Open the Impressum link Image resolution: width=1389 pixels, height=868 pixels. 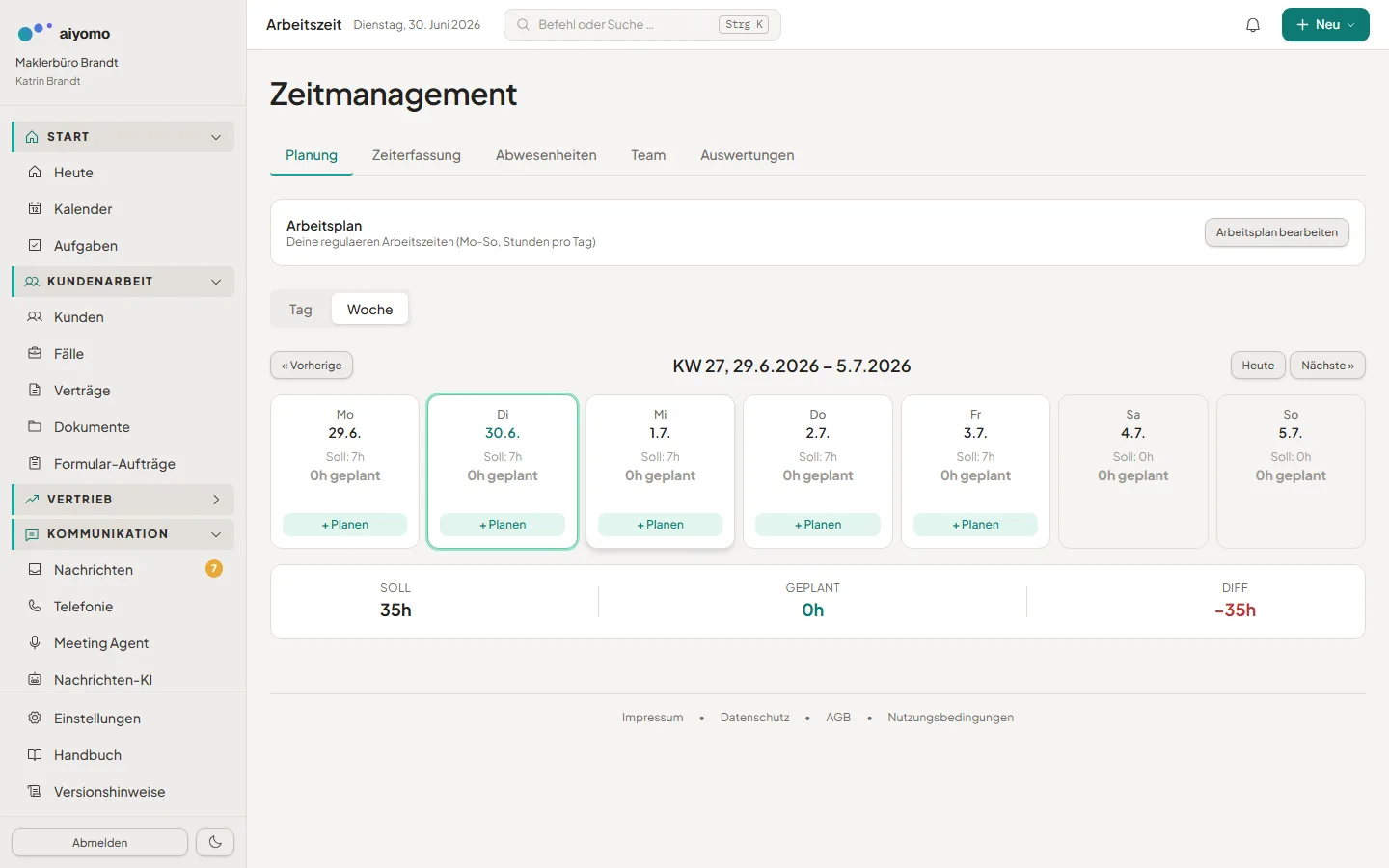click(653, 718)
